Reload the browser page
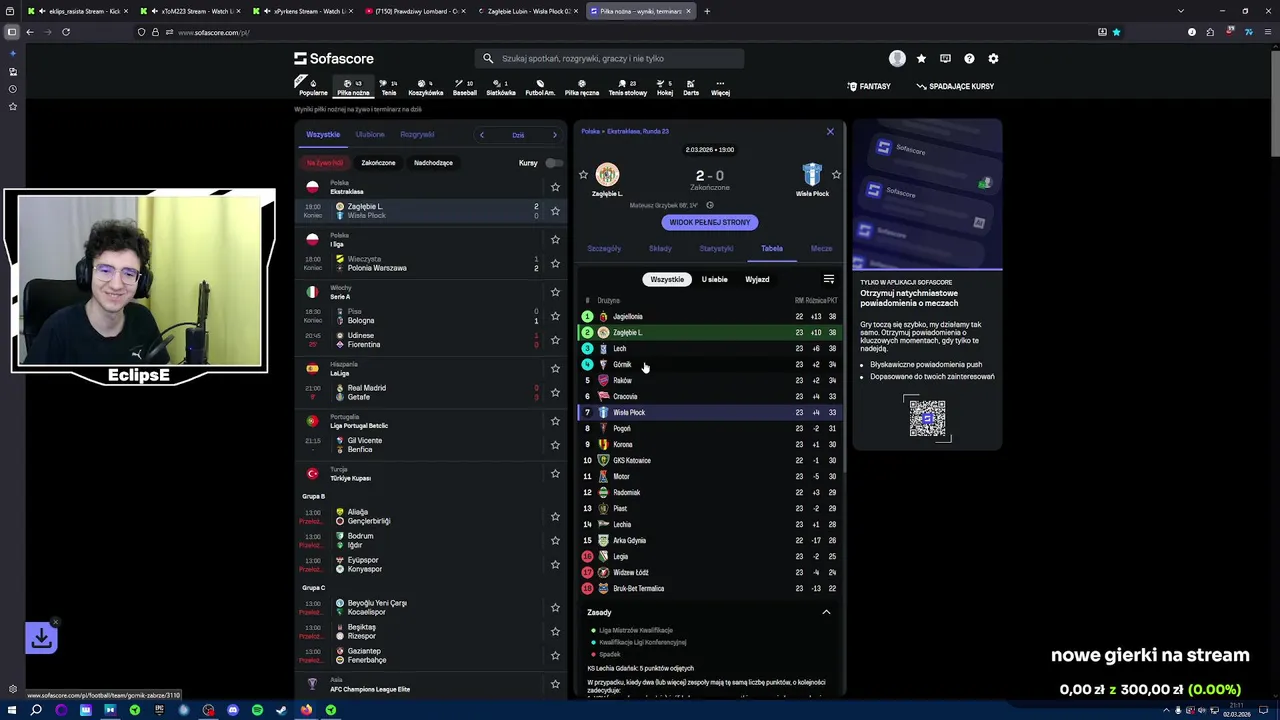 [x=66, y=32]
